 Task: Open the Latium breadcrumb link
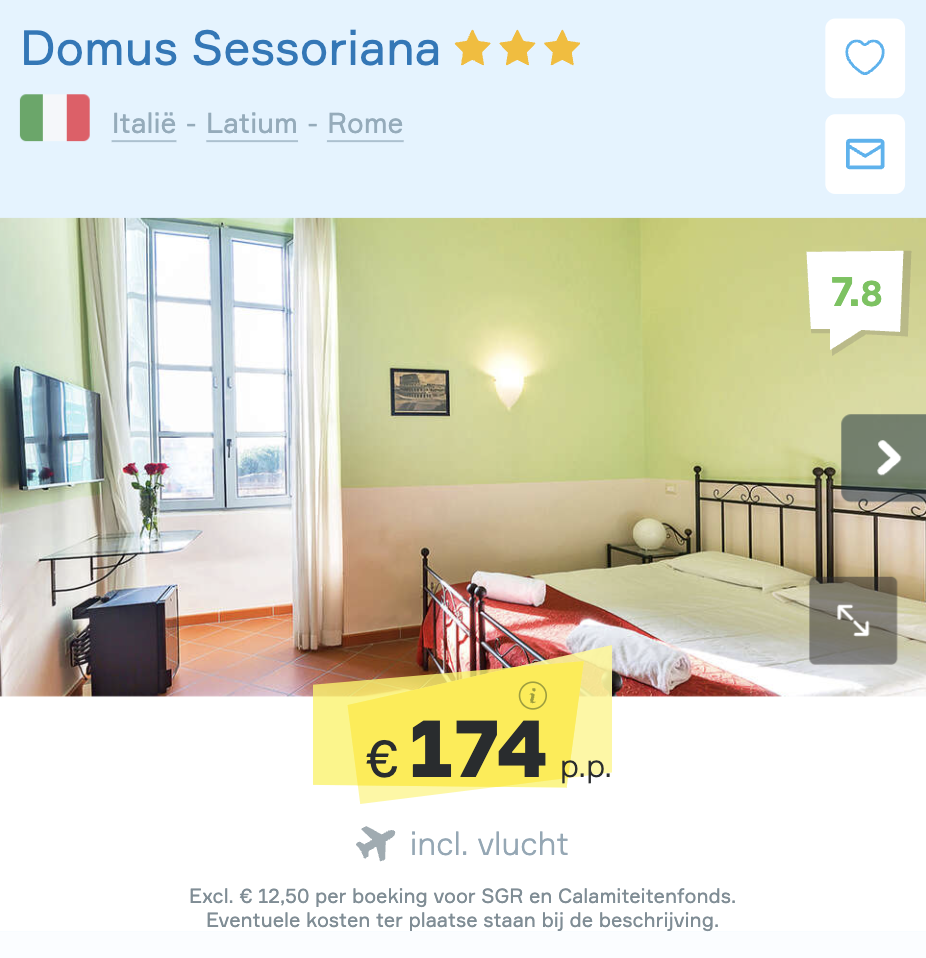click(252, 124)
